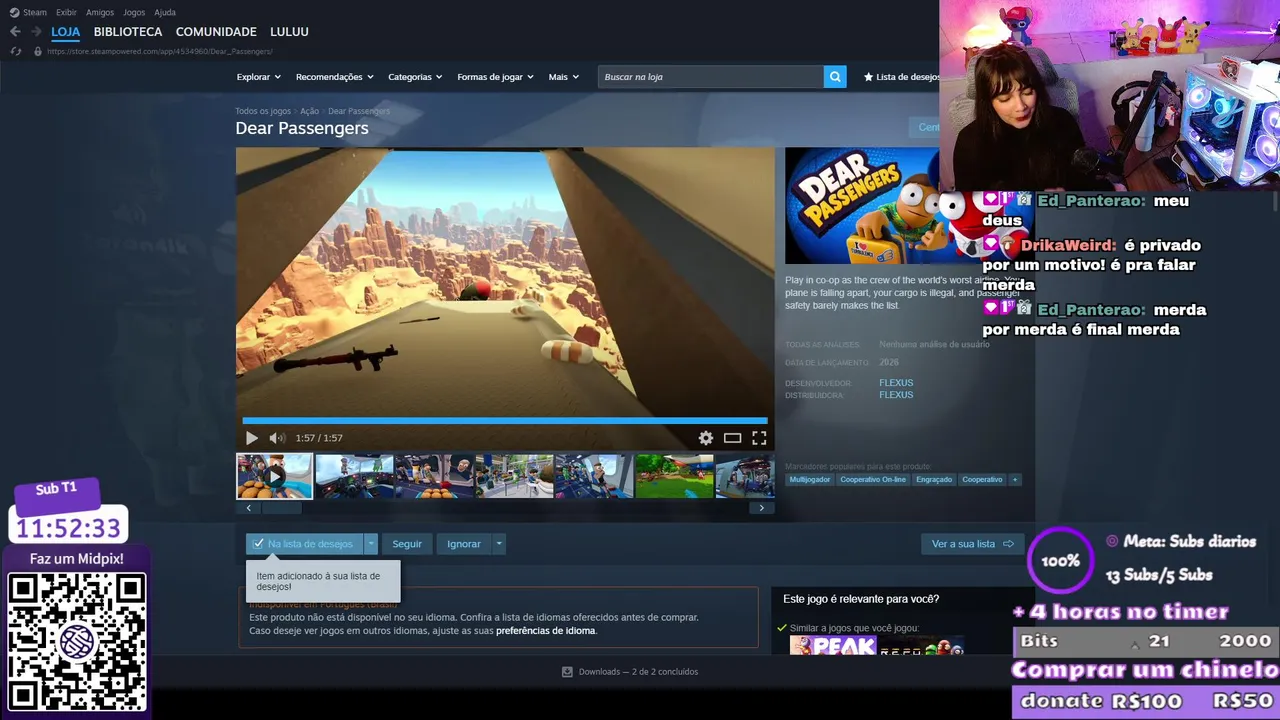
Task: Select the Multijogador tag
Action: (x=810, y=480)
